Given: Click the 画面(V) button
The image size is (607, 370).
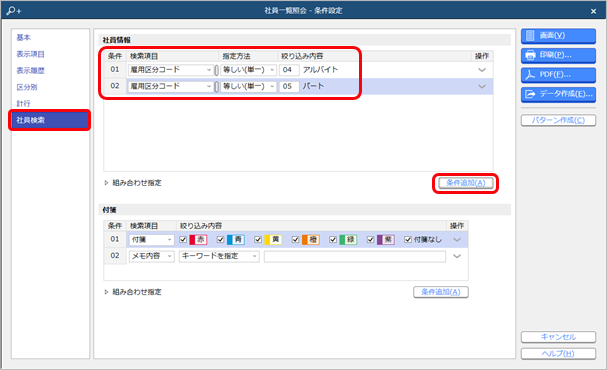Looking at the screenshot, I should click(x=558, y=36).
